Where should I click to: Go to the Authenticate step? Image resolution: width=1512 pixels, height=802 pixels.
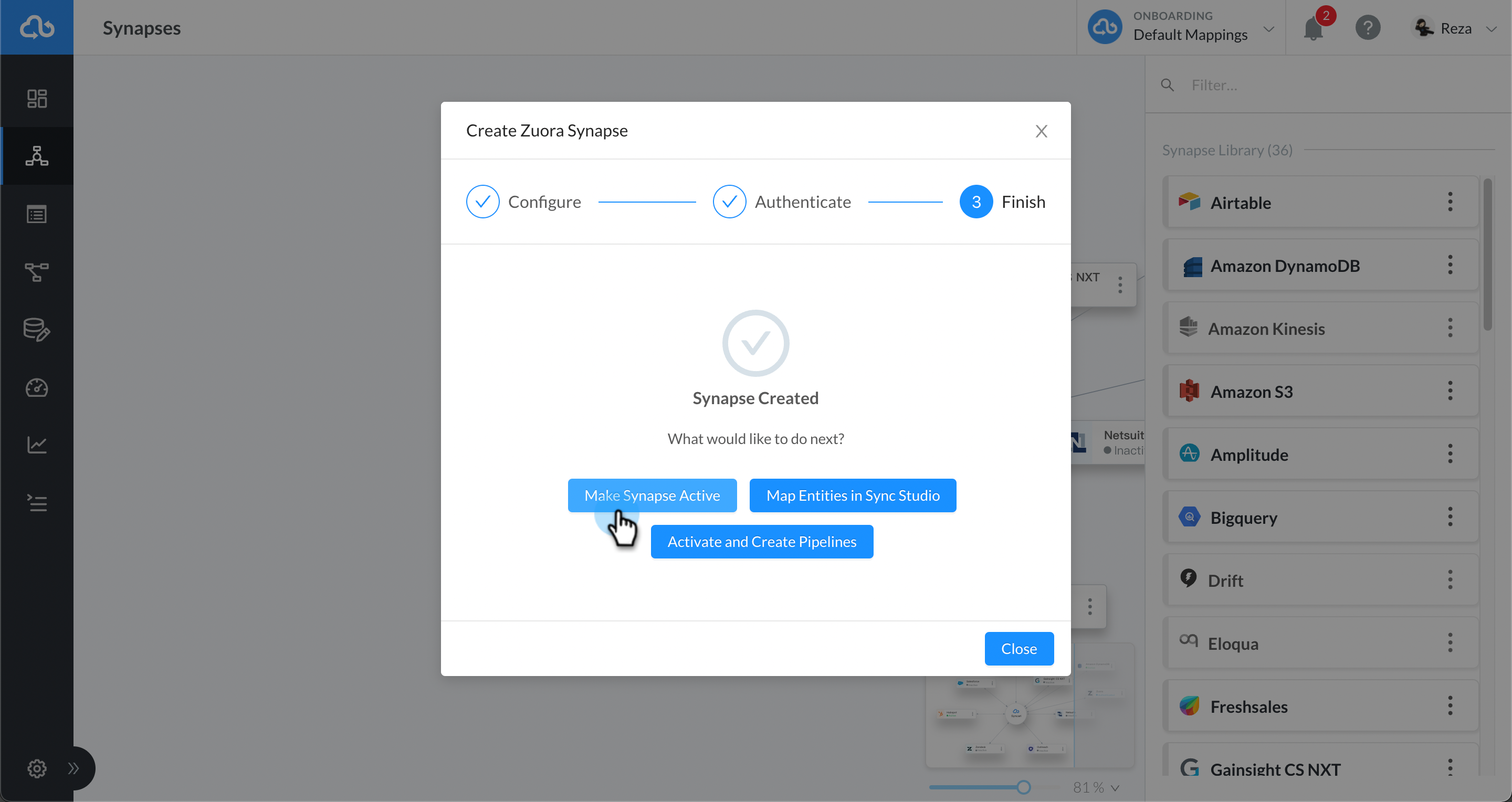(781, 201)
